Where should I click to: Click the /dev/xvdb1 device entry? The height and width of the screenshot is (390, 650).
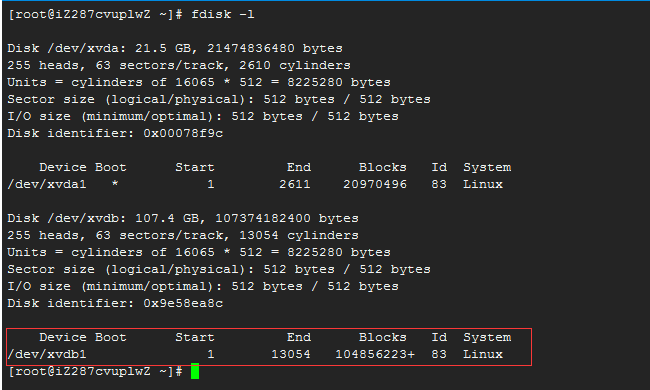[47, 354]
